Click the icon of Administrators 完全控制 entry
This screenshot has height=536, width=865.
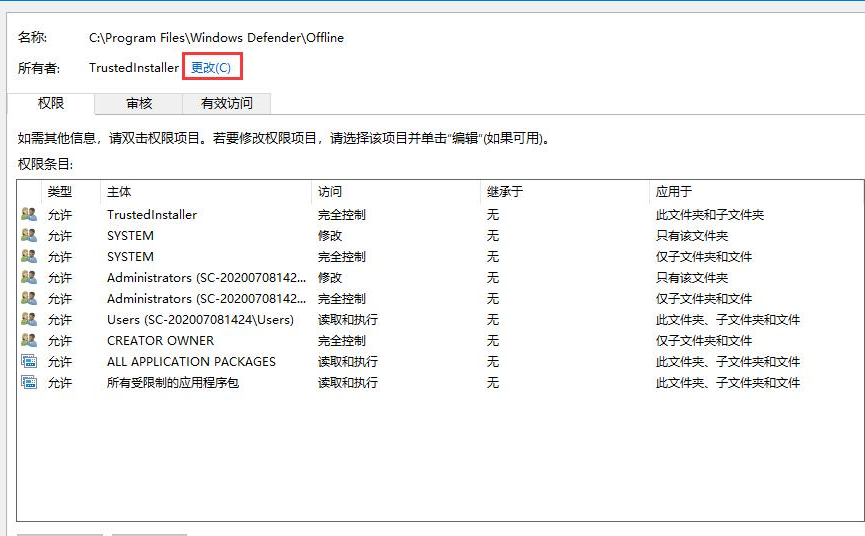(x=28, y=299)
